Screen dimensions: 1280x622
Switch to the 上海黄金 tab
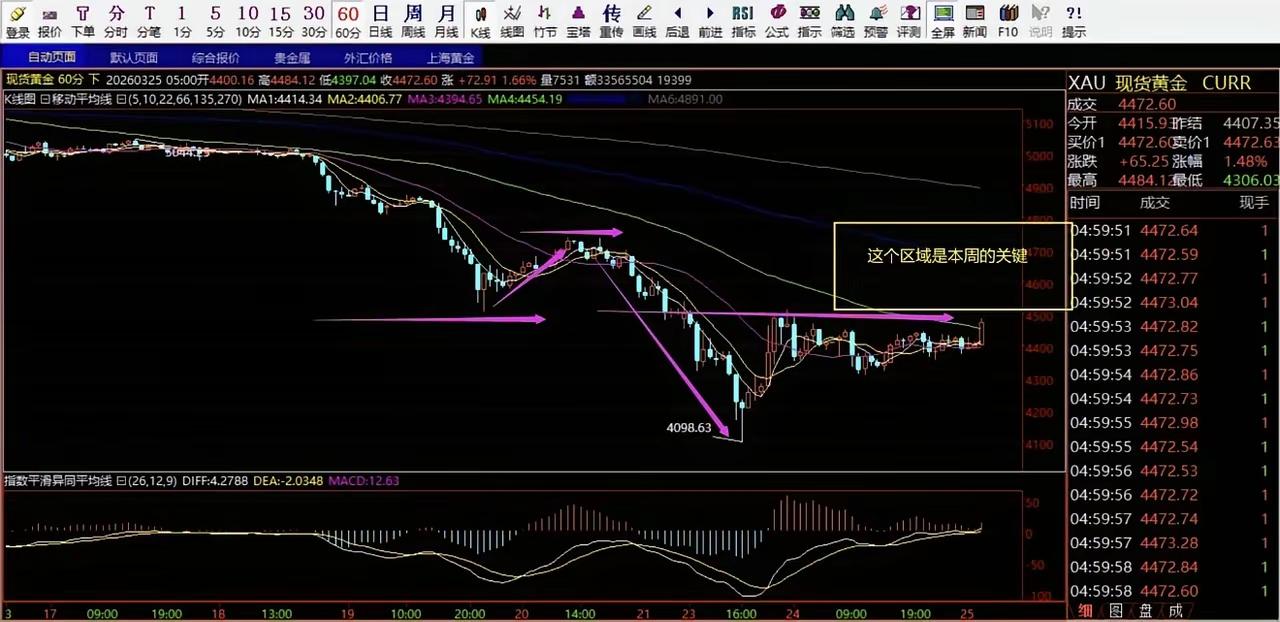click(x=450, y=58)
